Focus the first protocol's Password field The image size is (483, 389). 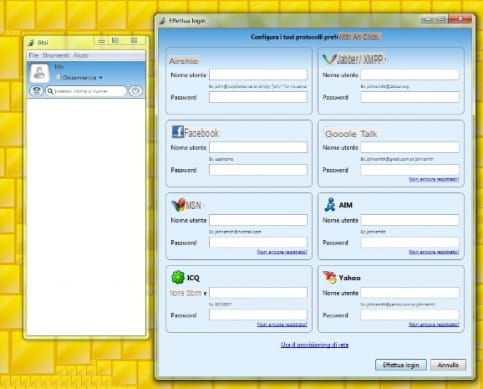tap(258, 97)
